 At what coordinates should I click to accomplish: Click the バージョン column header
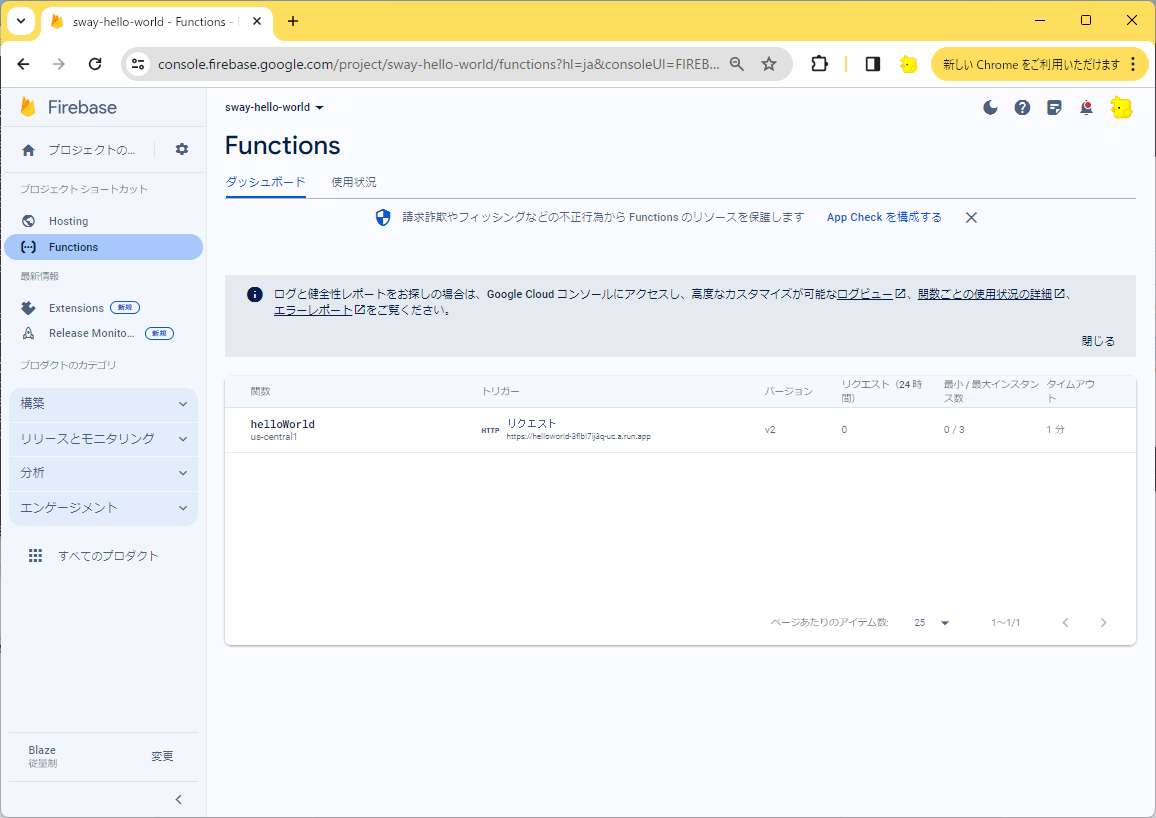pos(788,391)
